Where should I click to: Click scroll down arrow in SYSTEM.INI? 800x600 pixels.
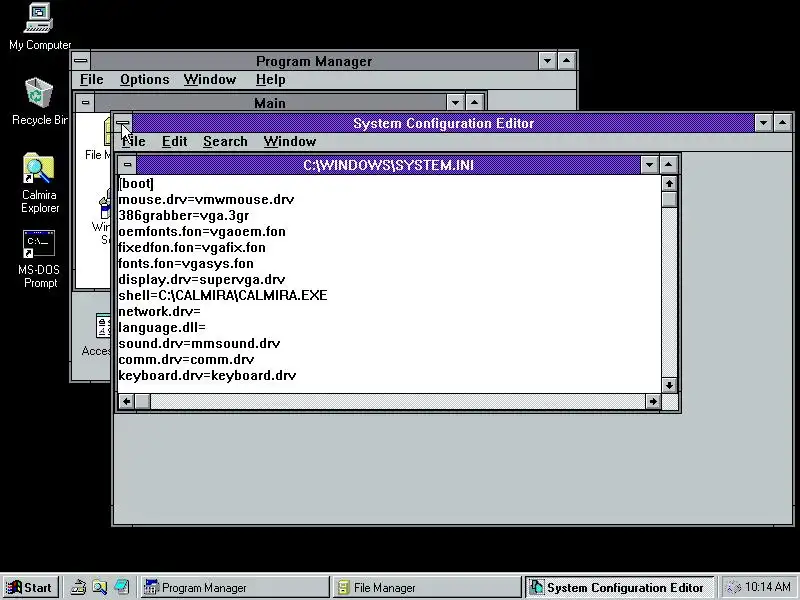(669, 385)
